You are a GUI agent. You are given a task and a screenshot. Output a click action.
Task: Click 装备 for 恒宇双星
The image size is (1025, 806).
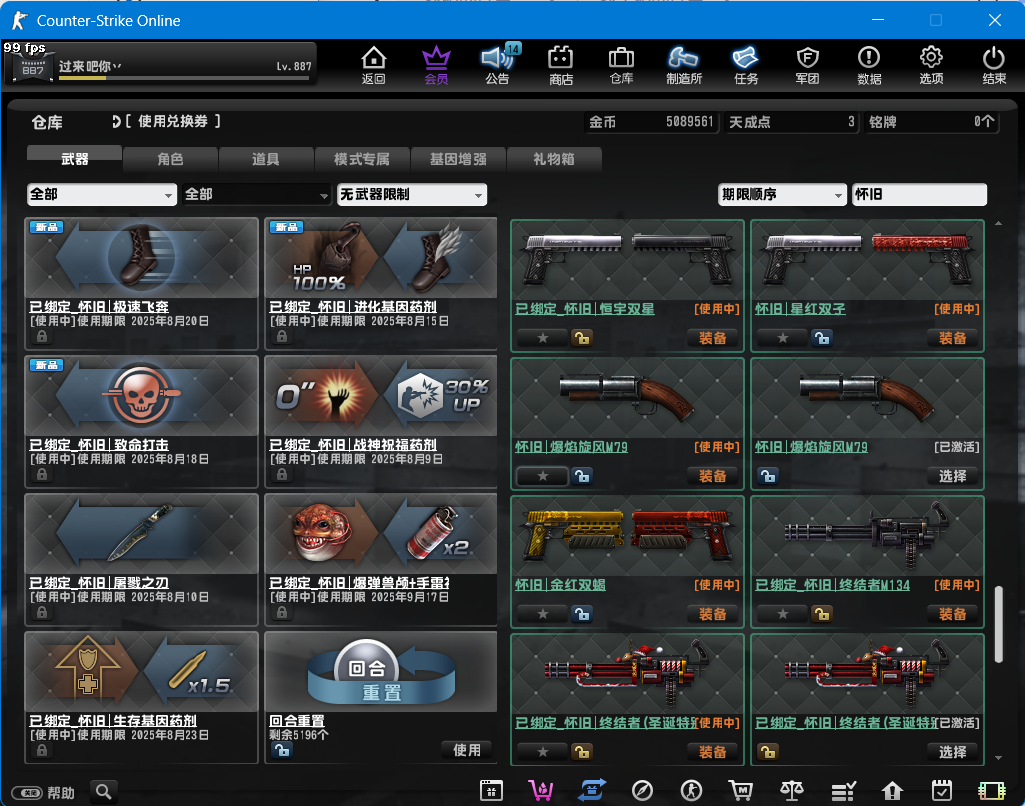(713, 338)
